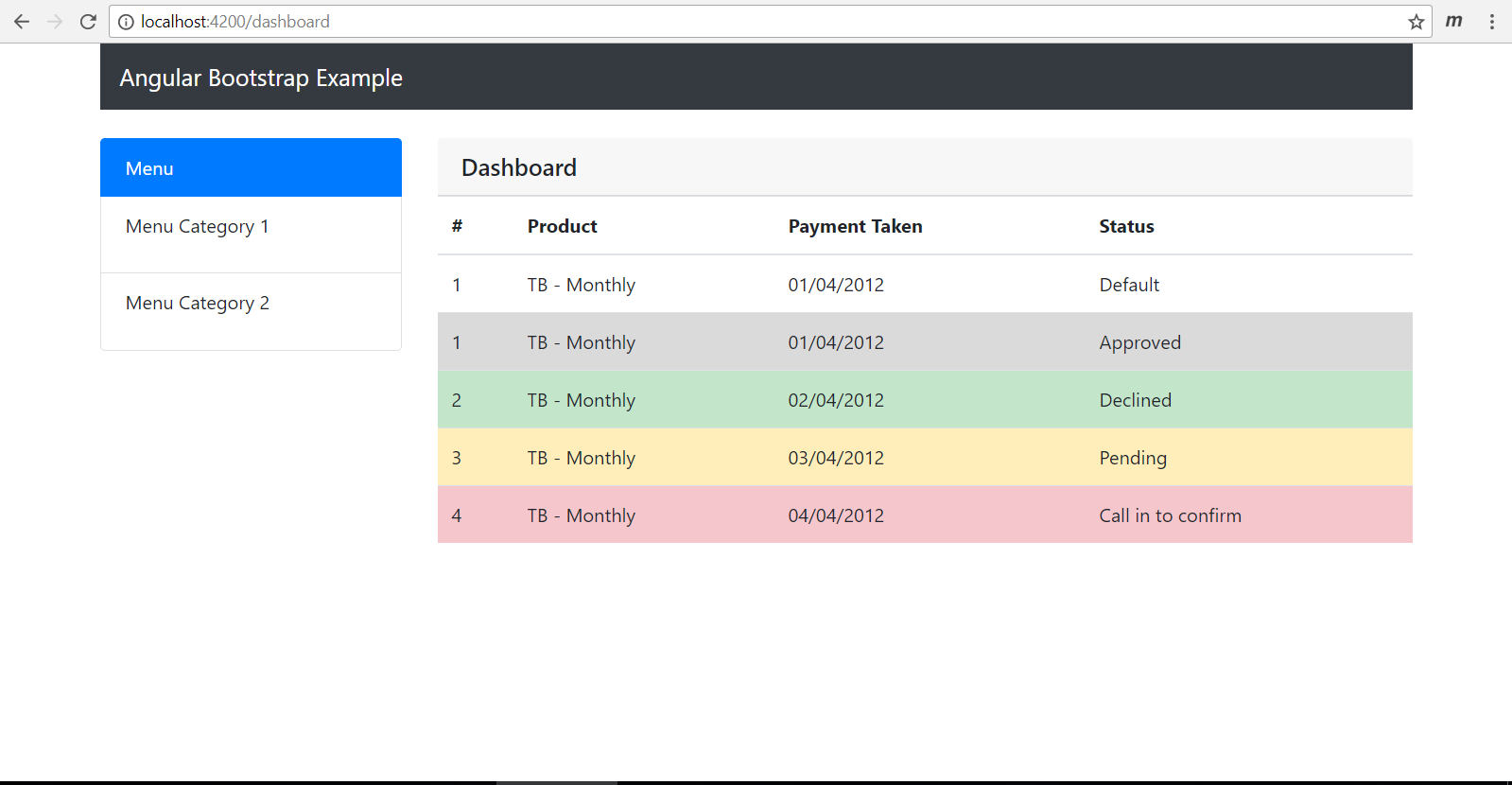Click the Dashboard card heading

coord(519,167)
